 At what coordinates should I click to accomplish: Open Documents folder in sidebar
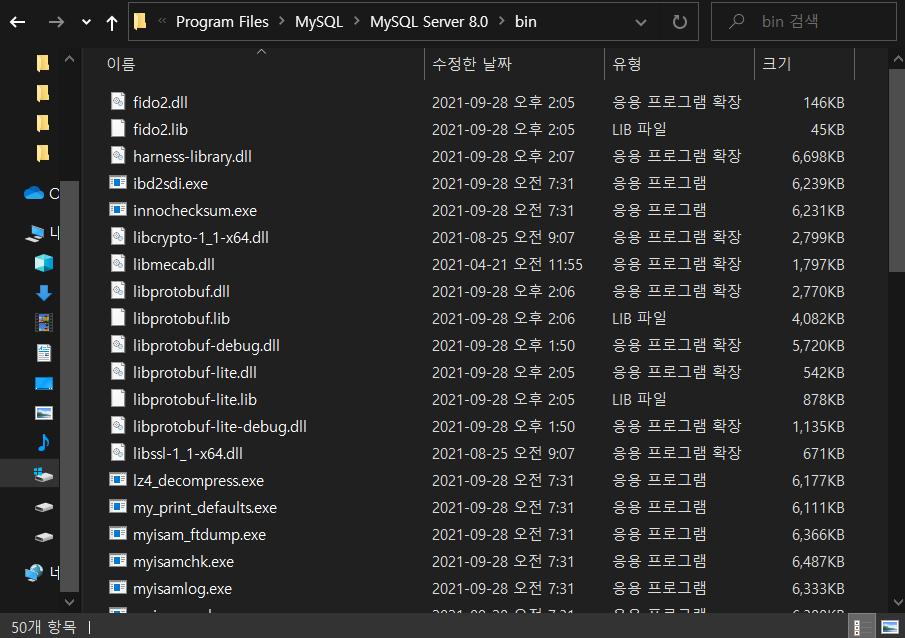point(44,352)
